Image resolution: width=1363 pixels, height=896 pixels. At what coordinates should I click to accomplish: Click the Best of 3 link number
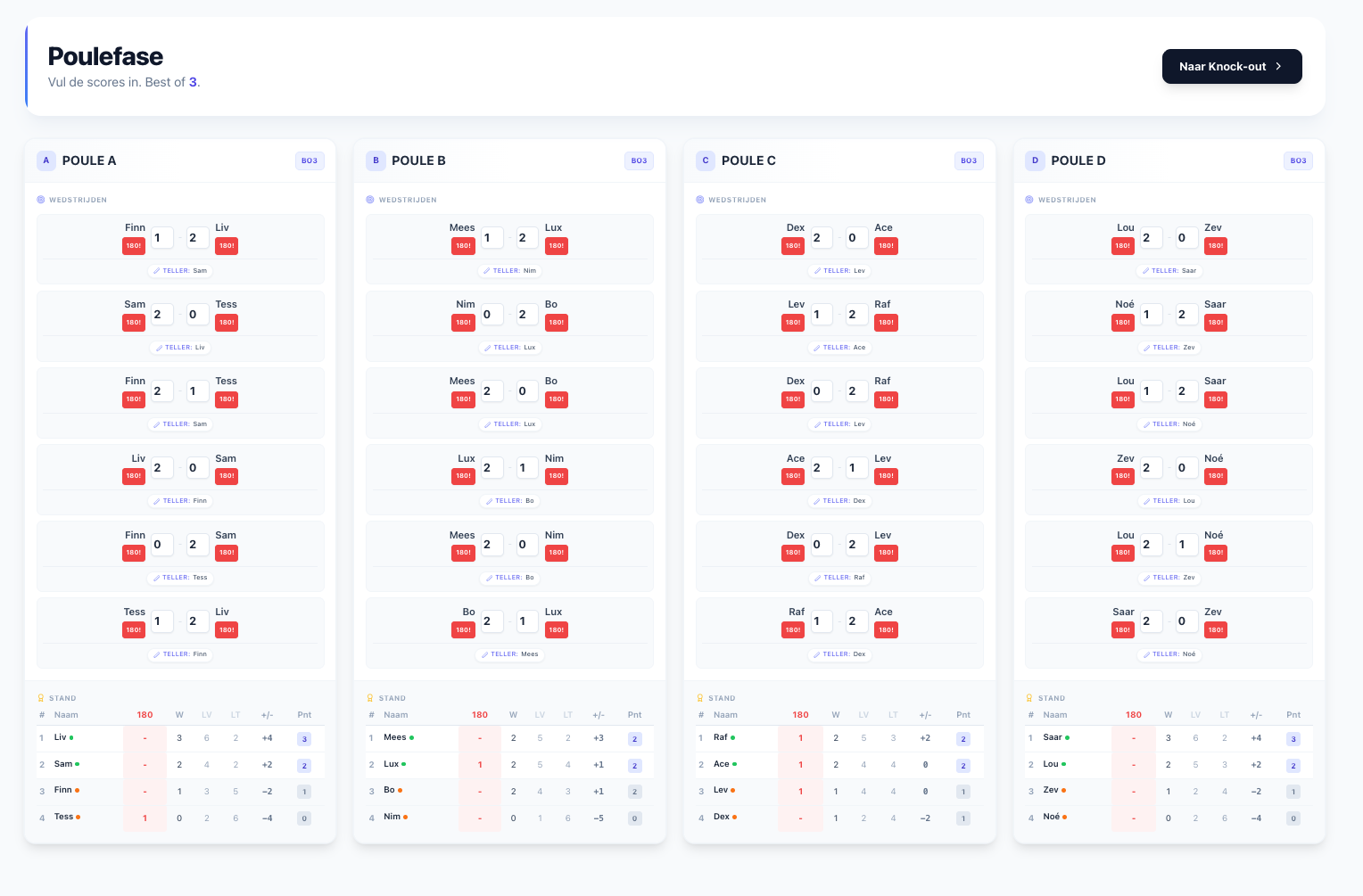[x=193, y=82]
